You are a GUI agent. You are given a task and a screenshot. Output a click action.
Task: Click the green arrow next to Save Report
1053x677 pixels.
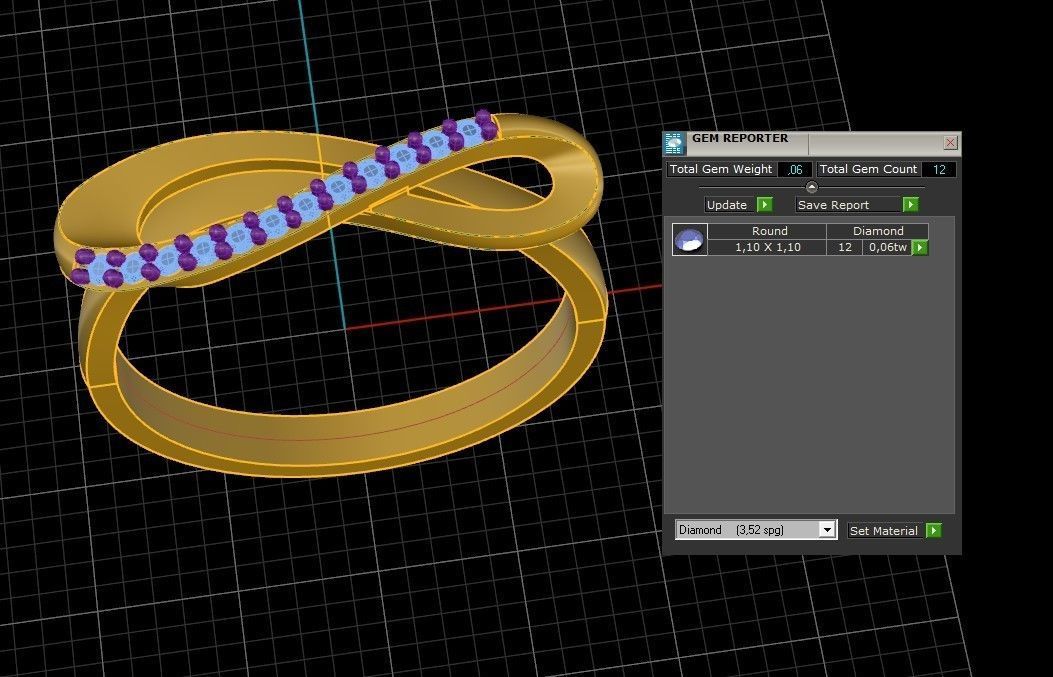[911, 204]
